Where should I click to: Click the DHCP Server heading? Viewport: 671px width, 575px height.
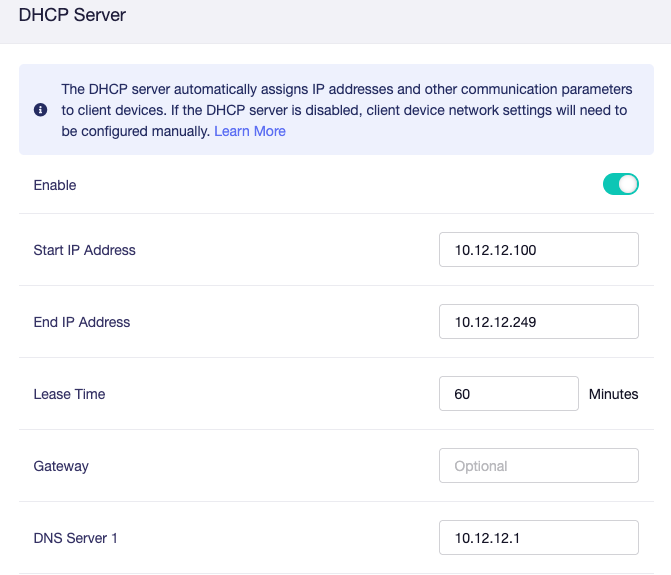coord(73,16)
